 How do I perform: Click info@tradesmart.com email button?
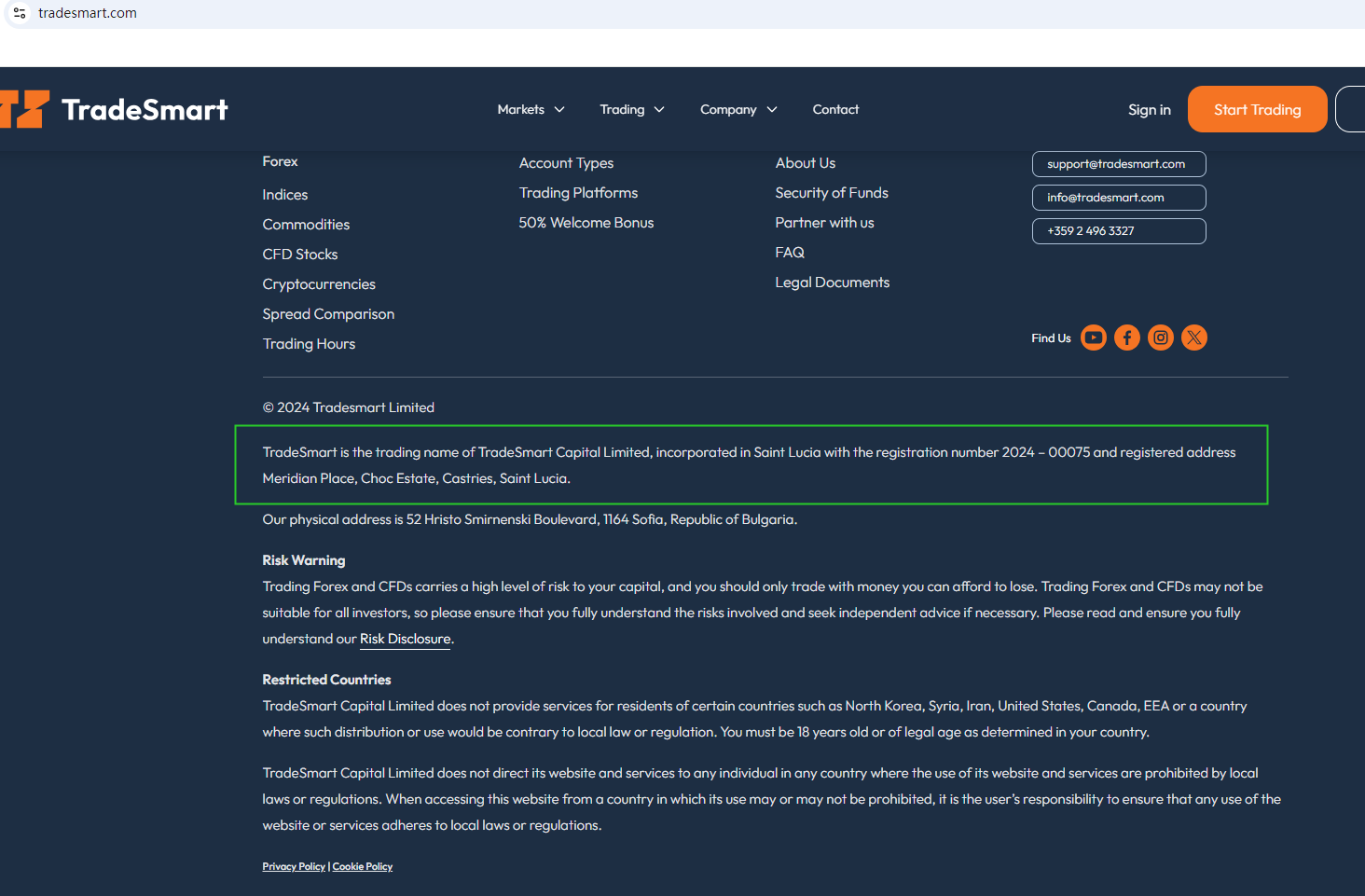tap(1119, 198)
